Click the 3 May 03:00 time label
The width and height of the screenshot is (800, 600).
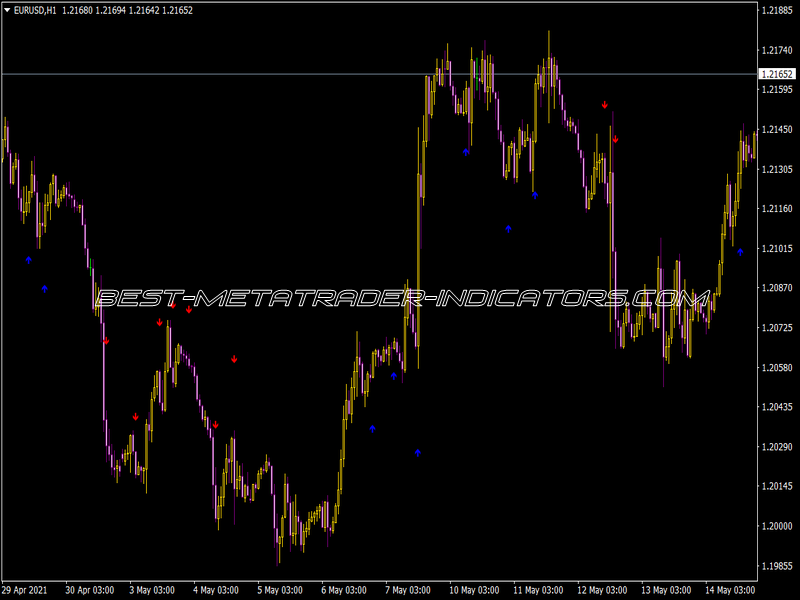152,590
